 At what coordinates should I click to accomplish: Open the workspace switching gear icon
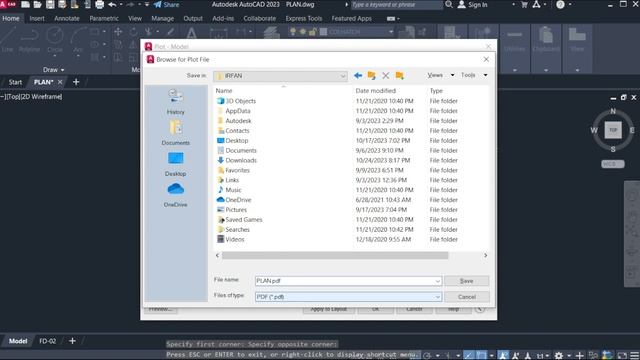pyautogui.click(x=559, y=356)
